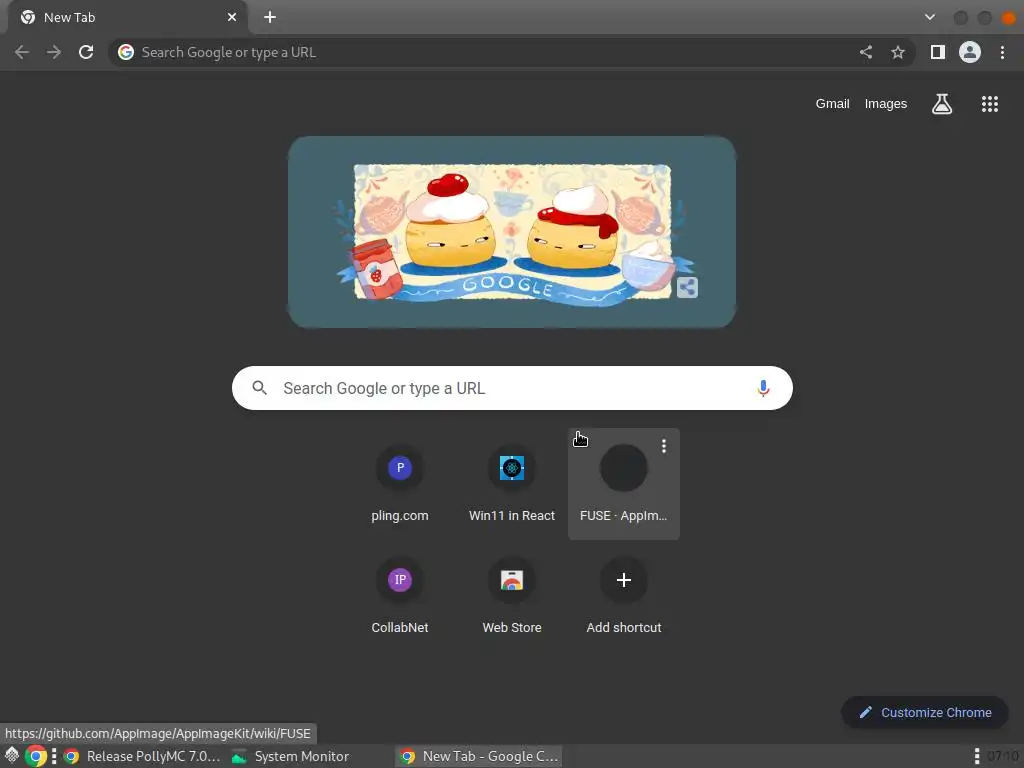Bookmark this tab with the star icon
Viewport: 1024px width, 768px height.
click(898, 52)
